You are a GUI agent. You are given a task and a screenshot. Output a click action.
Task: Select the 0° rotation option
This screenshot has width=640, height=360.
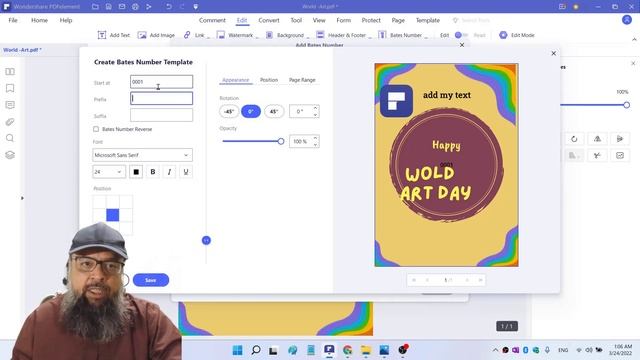[251, 111]
